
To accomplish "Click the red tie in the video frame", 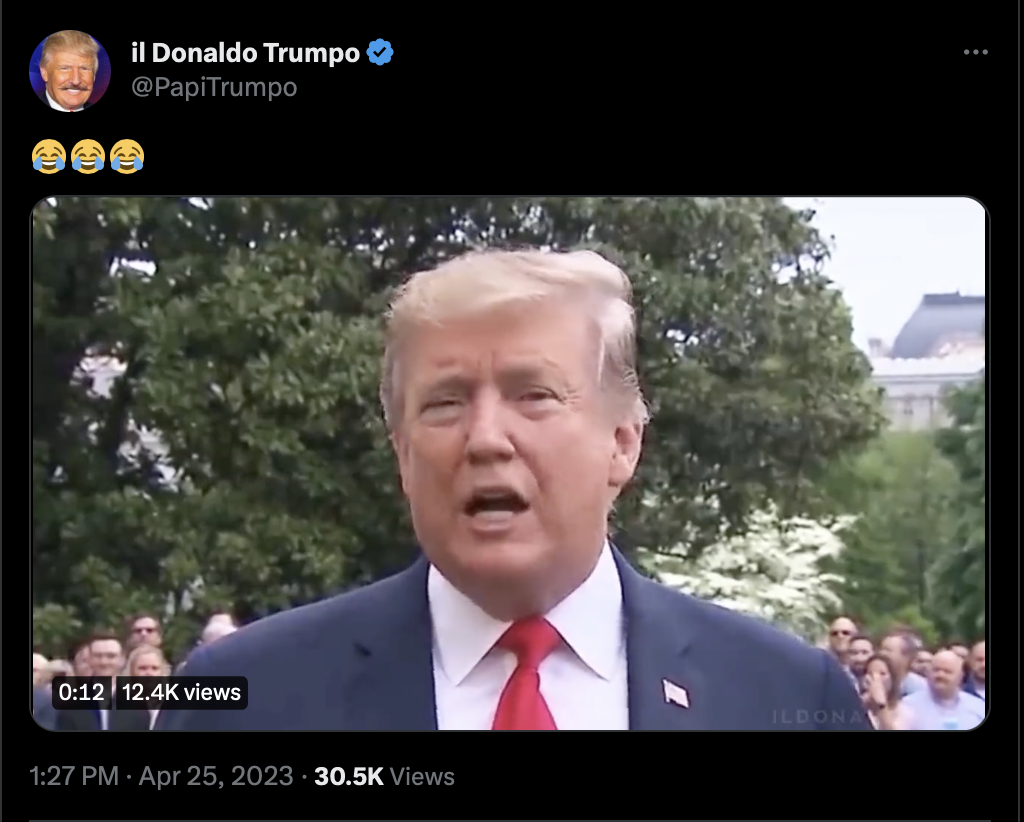I will tap(526, 674).
